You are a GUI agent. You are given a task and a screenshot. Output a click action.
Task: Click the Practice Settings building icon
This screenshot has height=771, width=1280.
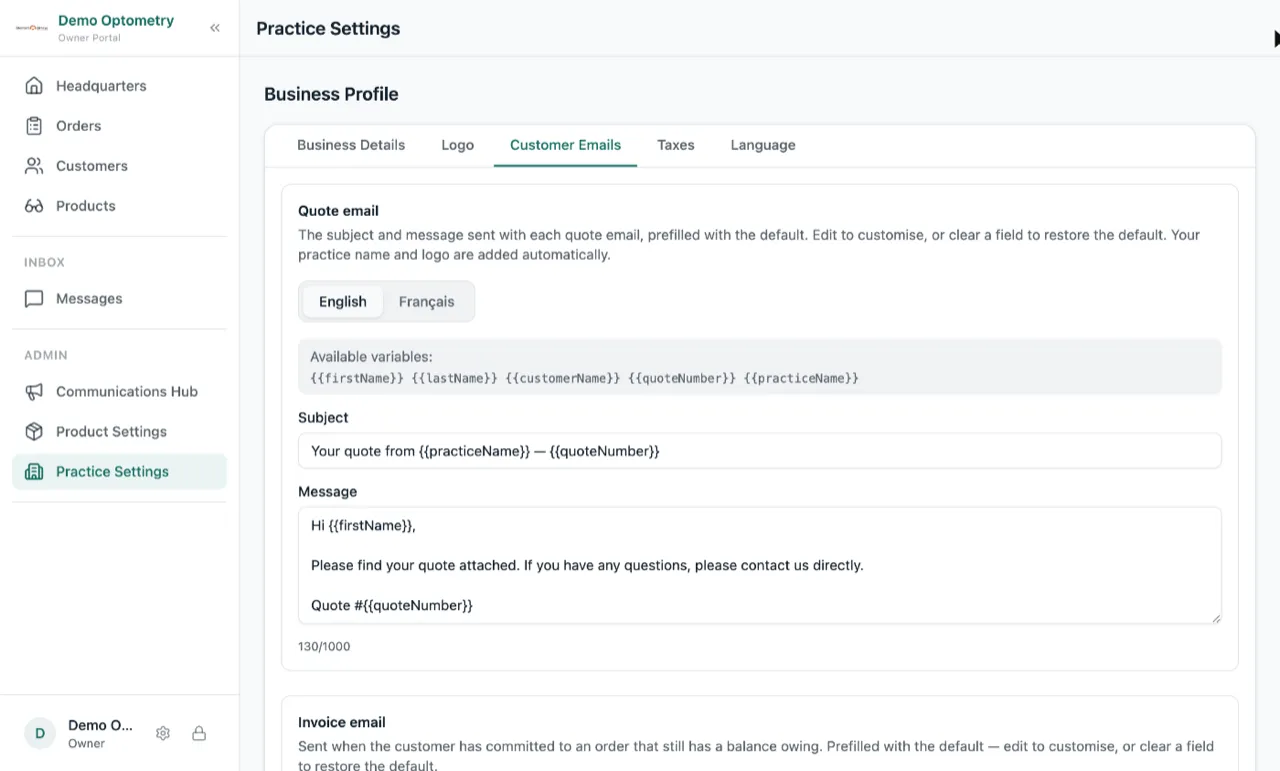(x=34, y=472)
